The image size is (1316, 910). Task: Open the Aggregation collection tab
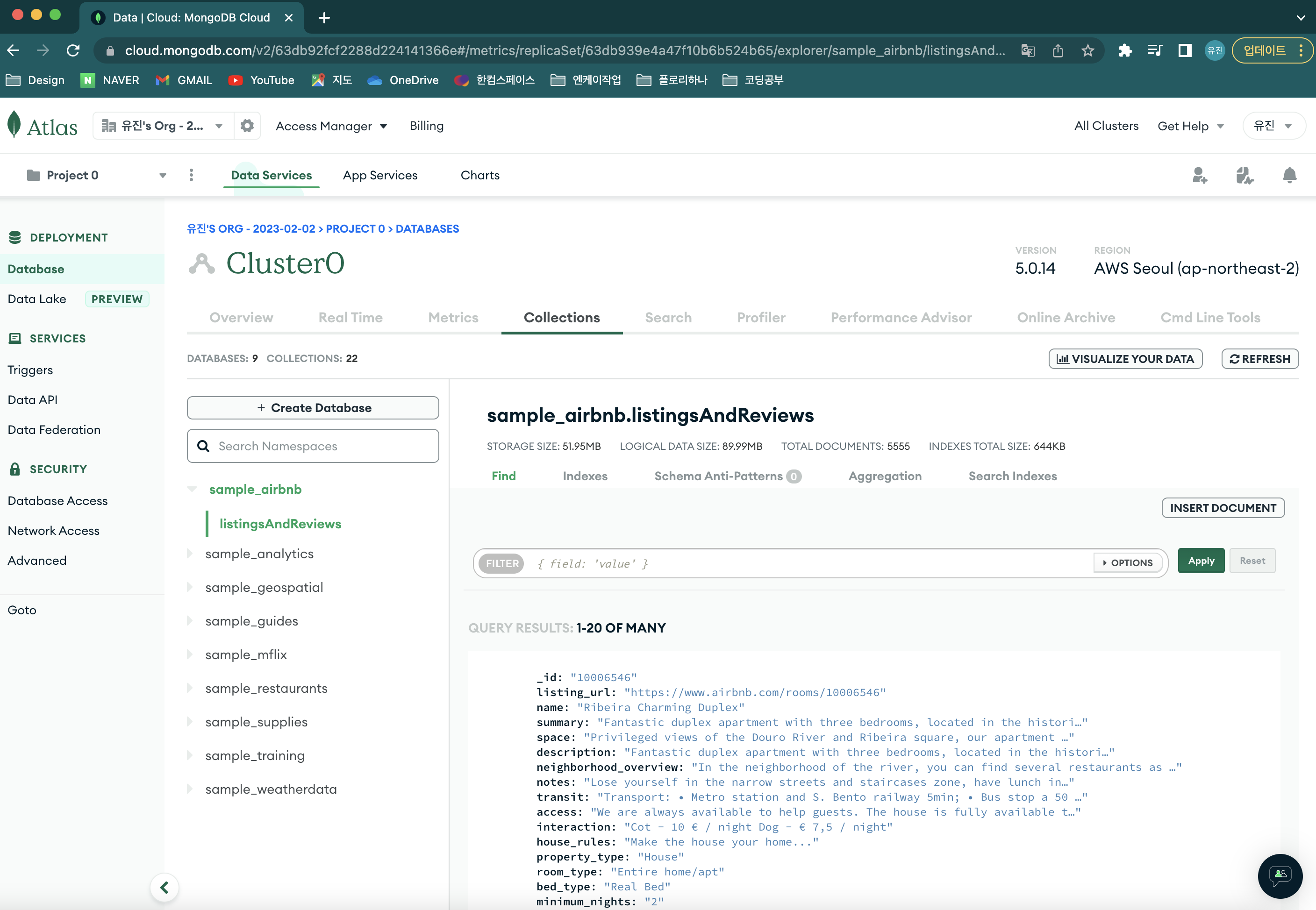click(x=885, y=476)
